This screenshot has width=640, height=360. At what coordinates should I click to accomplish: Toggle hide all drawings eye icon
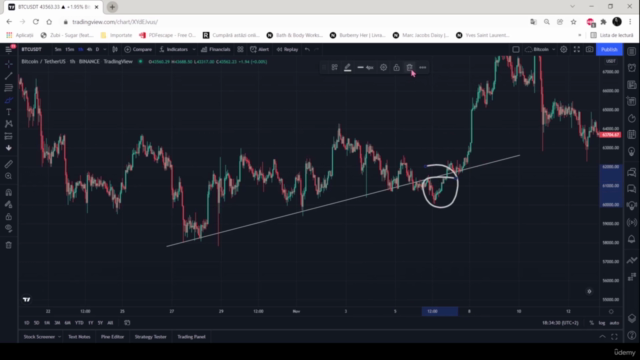click(9, 229)
